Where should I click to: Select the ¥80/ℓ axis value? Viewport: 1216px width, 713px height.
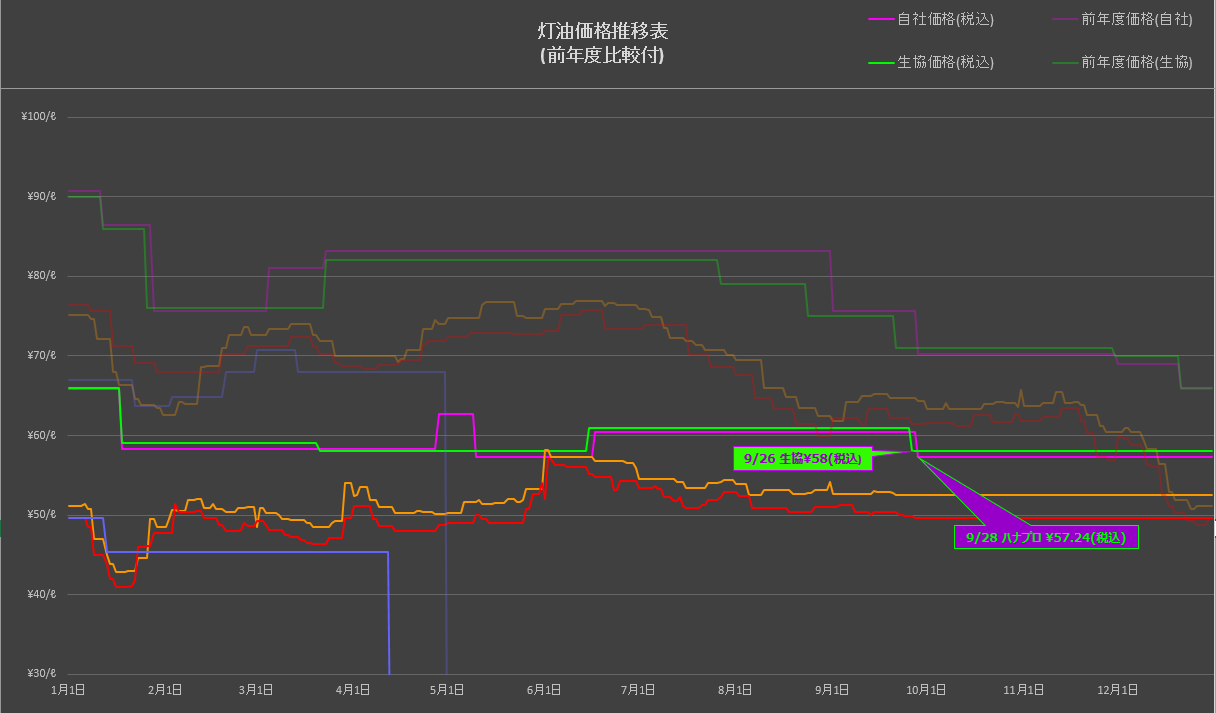click(x=42, y=276)
